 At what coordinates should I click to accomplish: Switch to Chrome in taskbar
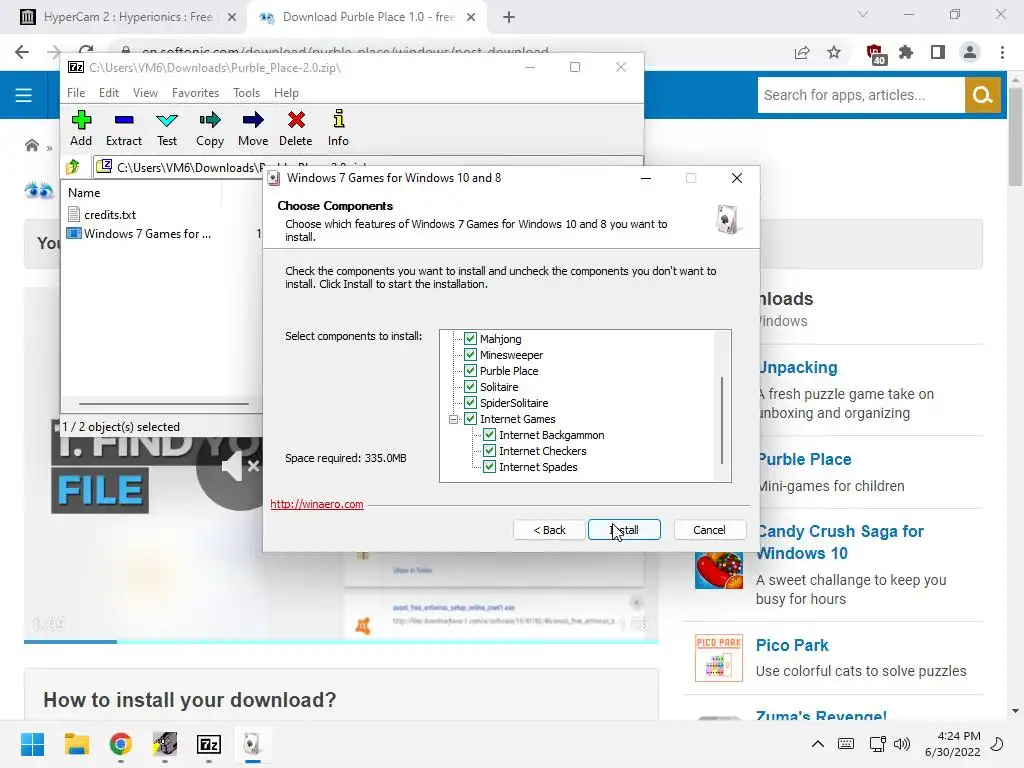[121, 744]
